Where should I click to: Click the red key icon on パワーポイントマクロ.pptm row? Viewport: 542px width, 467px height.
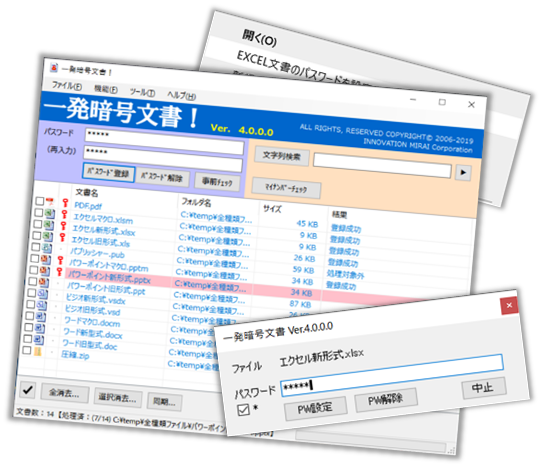point(60,260)
